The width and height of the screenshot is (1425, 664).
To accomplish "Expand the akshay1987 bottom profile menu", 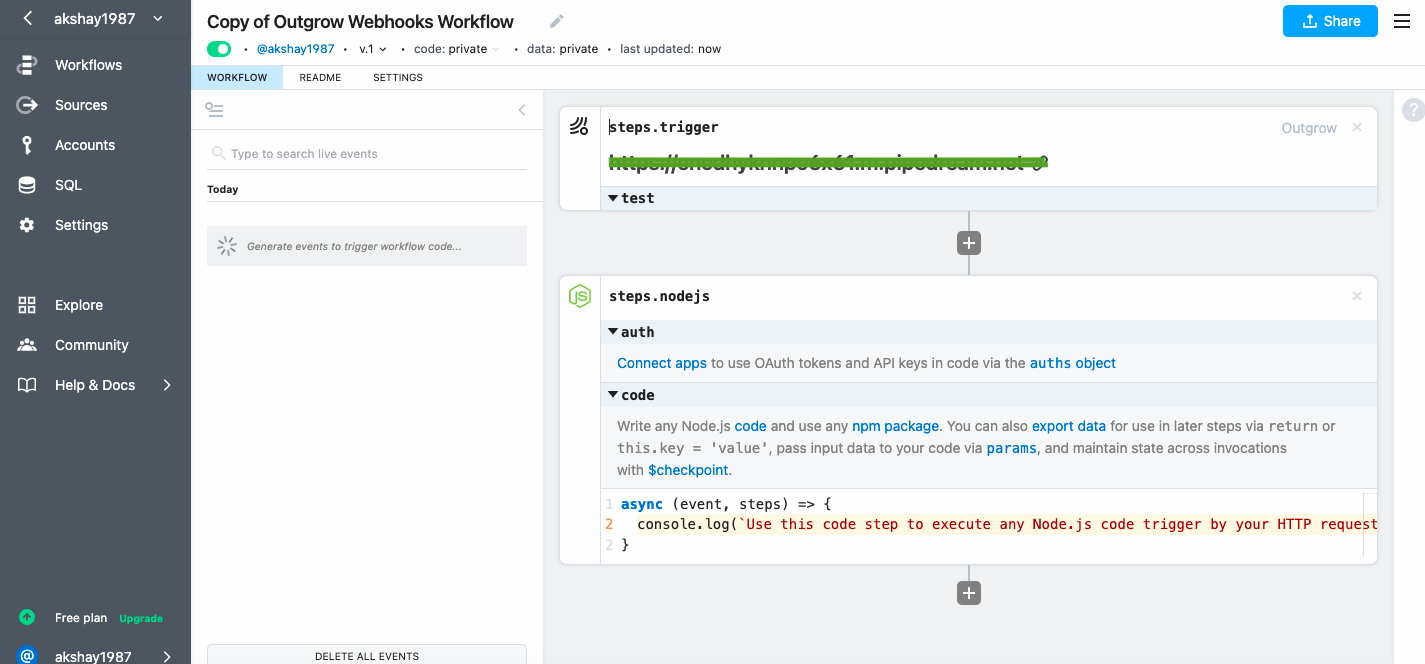I will [x=167, y=657].
